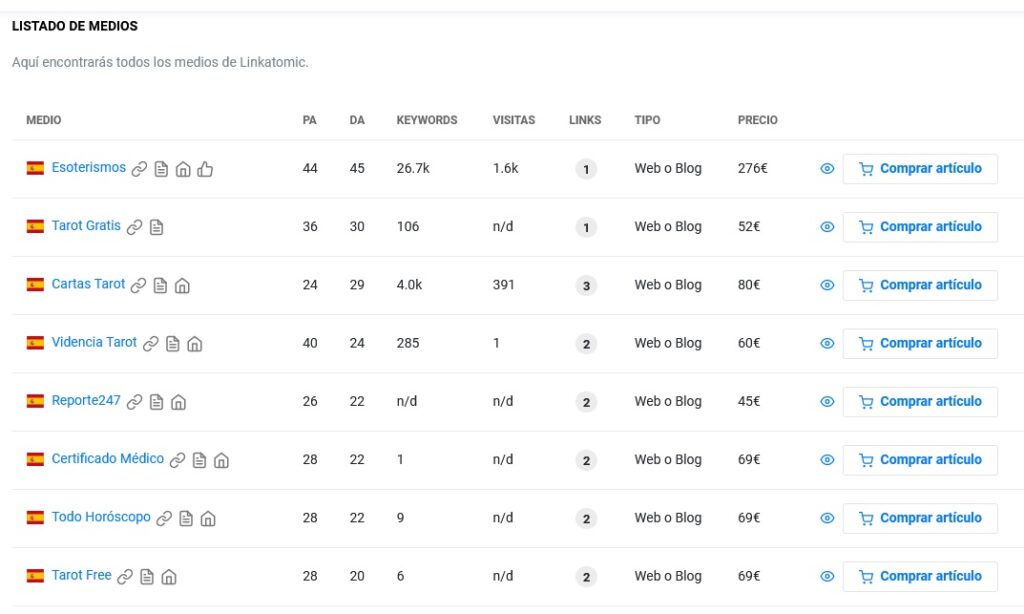Sort the list by the DA column header

click(357, 120)
